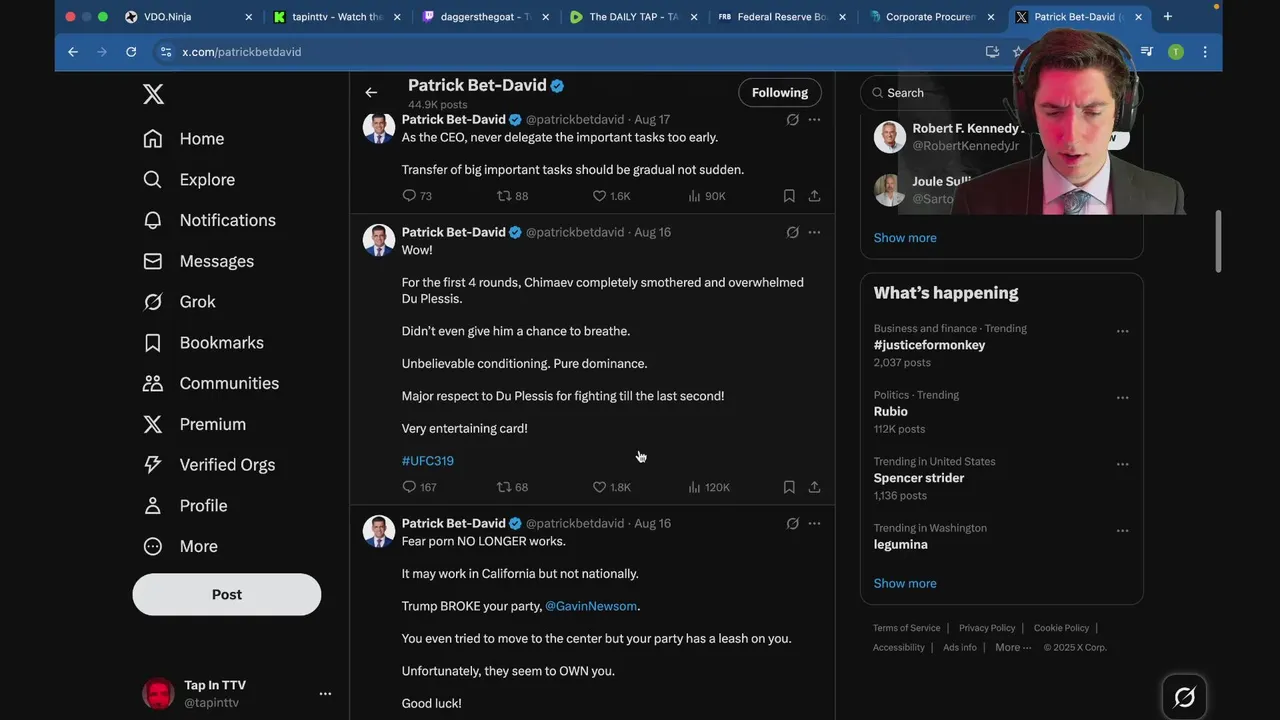Click Show more under What's happening
Image resolution: width=1280 pixels, height=720 pixels.
pos(905,583)
